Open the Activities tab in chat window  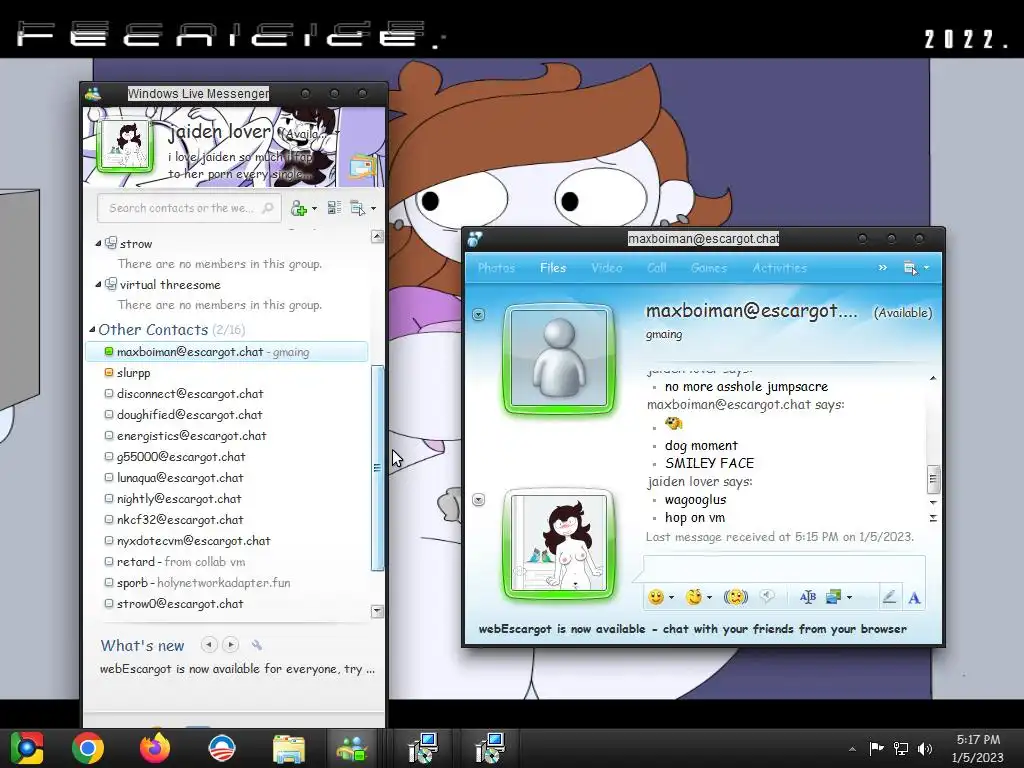[780, 268]
